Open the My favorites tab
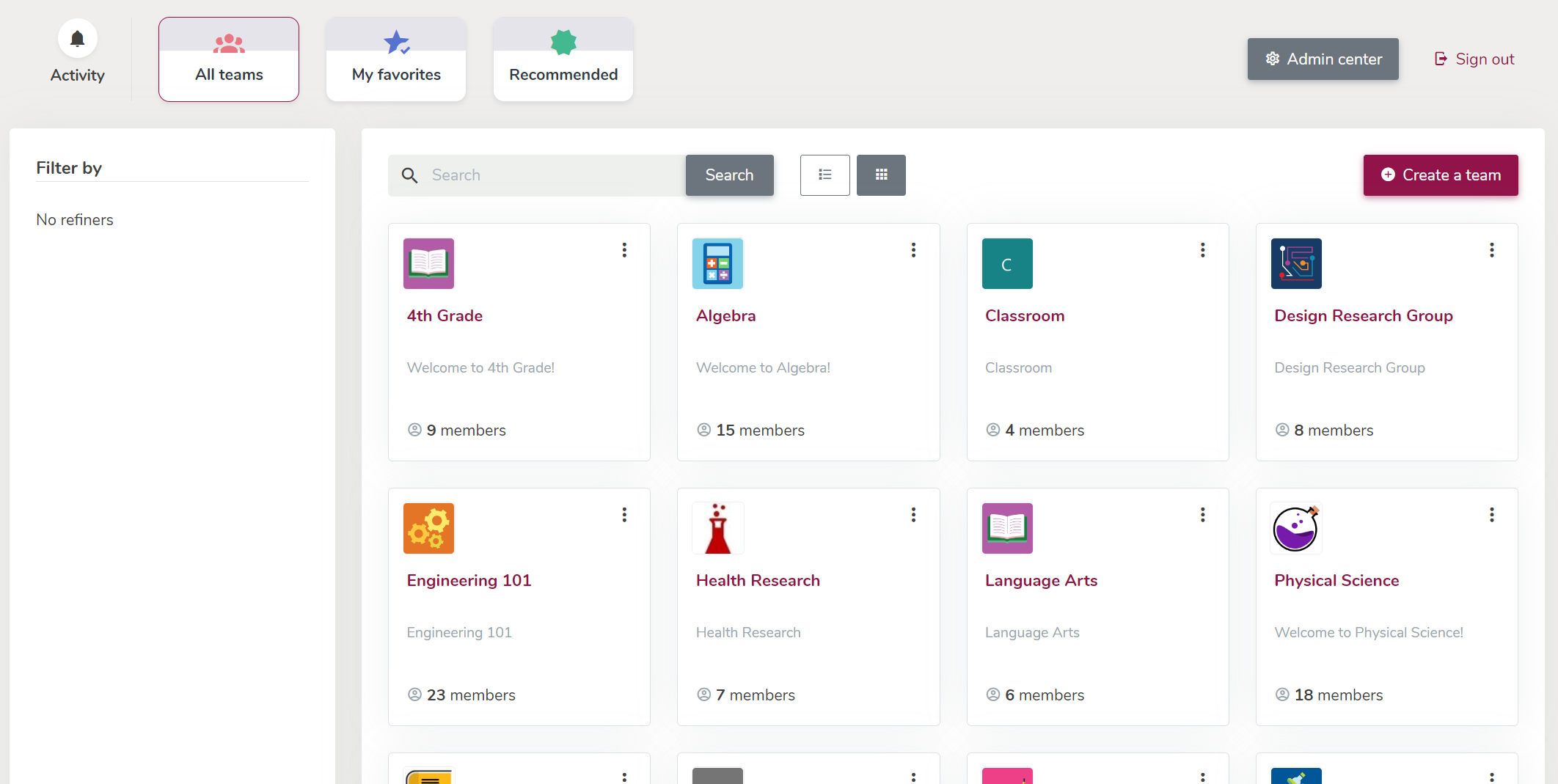This screenshot has width=1558, height=784. (x=396, y=59)
